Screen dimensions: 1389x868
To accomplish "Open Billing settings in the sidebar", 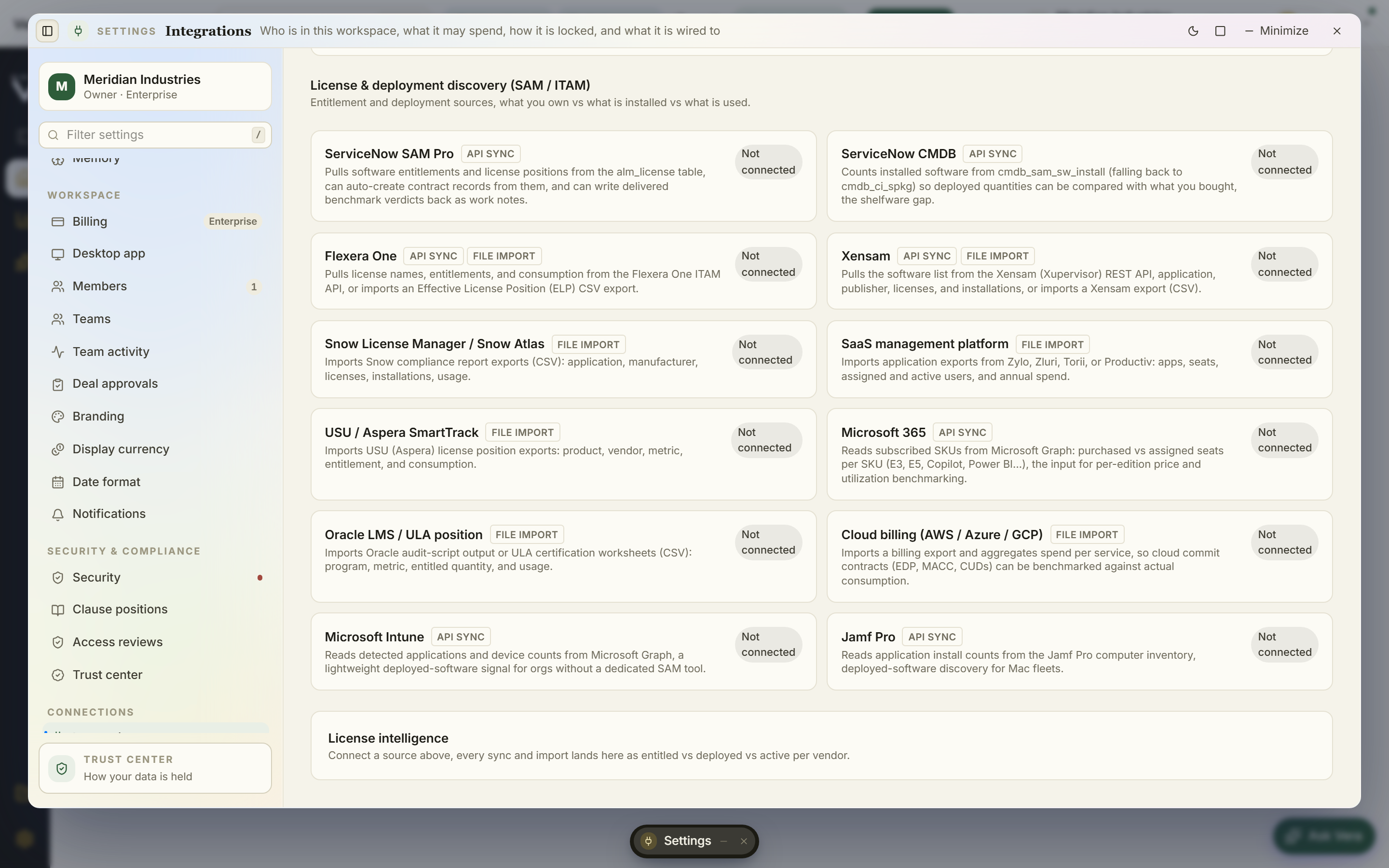I will coord(155,222).
